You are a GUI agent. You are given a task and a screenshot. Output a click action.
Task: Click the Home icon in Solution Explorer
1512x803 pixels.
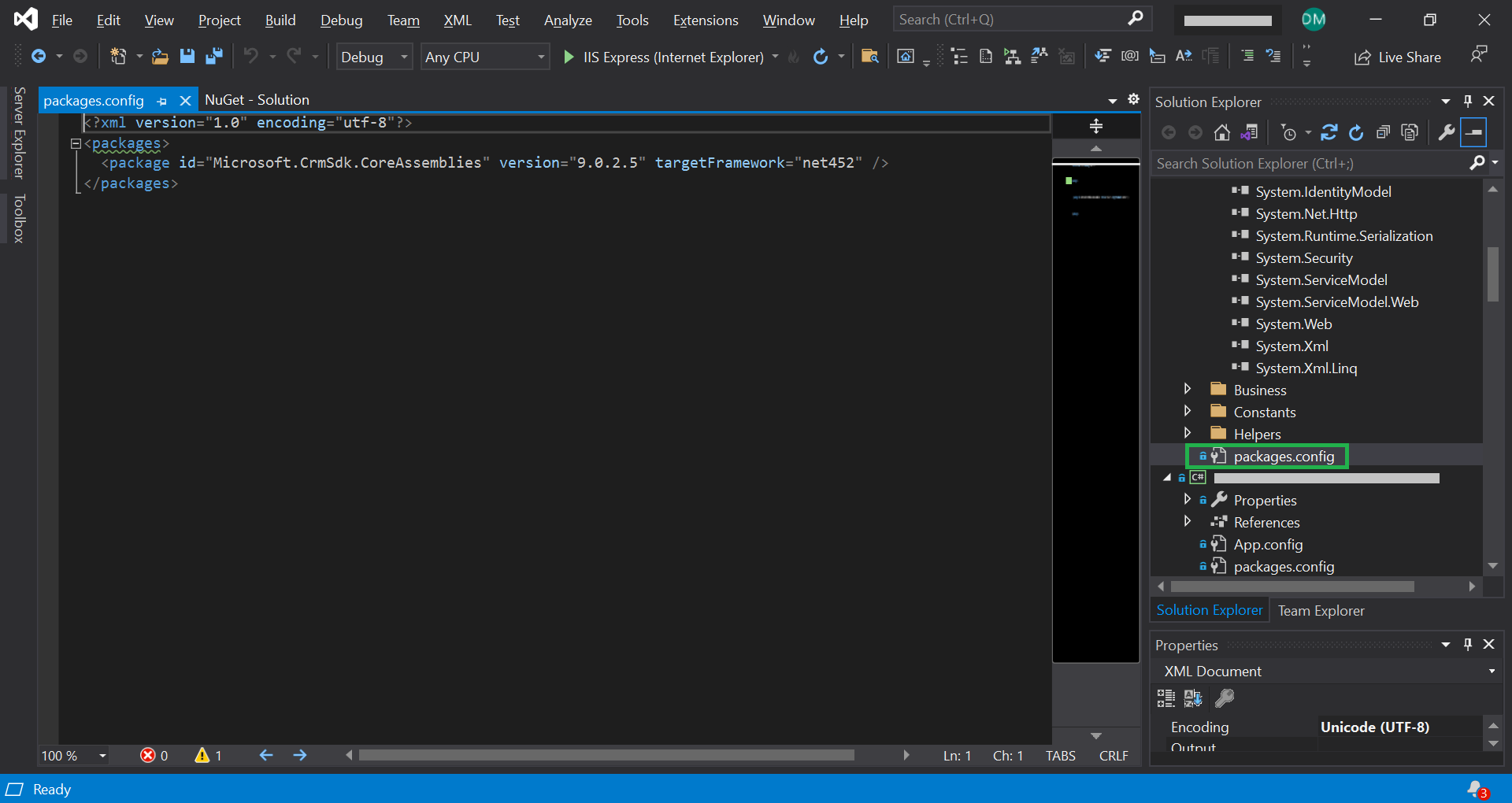tap(1221, 133)
